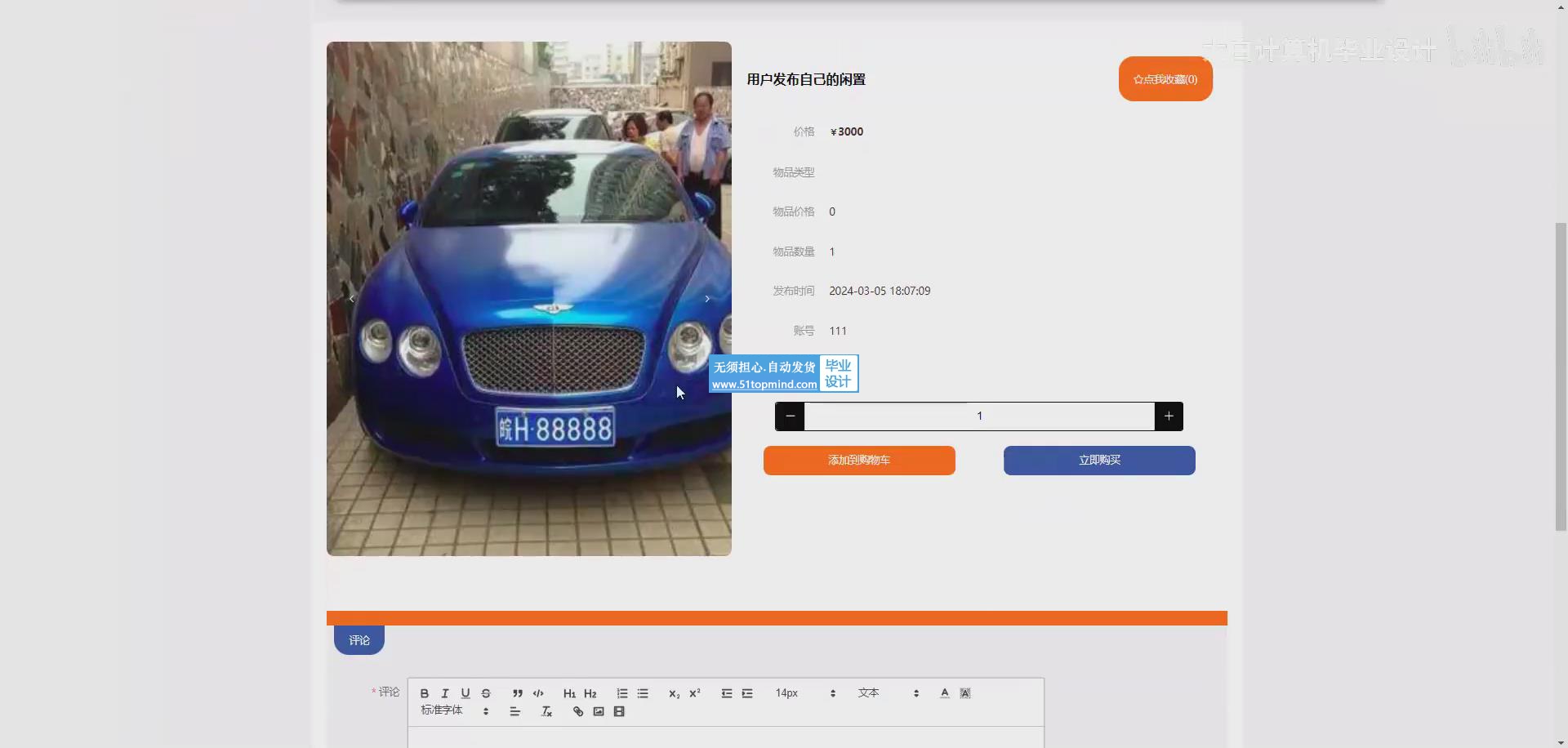Decrease indent in comment editor
The height and width of the screenshot is (748, 1568).
coord(727,693)
